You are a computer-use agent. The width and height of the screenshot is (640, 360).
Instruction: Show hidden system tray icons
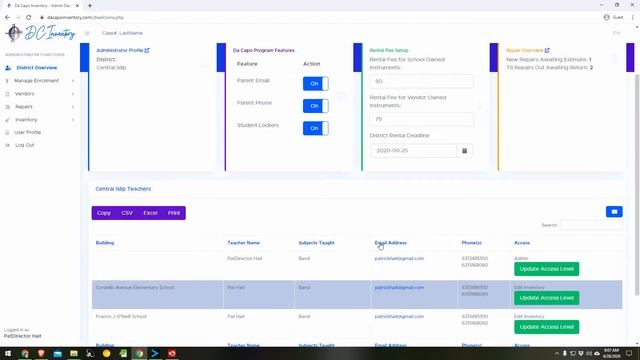click(557, 353)
